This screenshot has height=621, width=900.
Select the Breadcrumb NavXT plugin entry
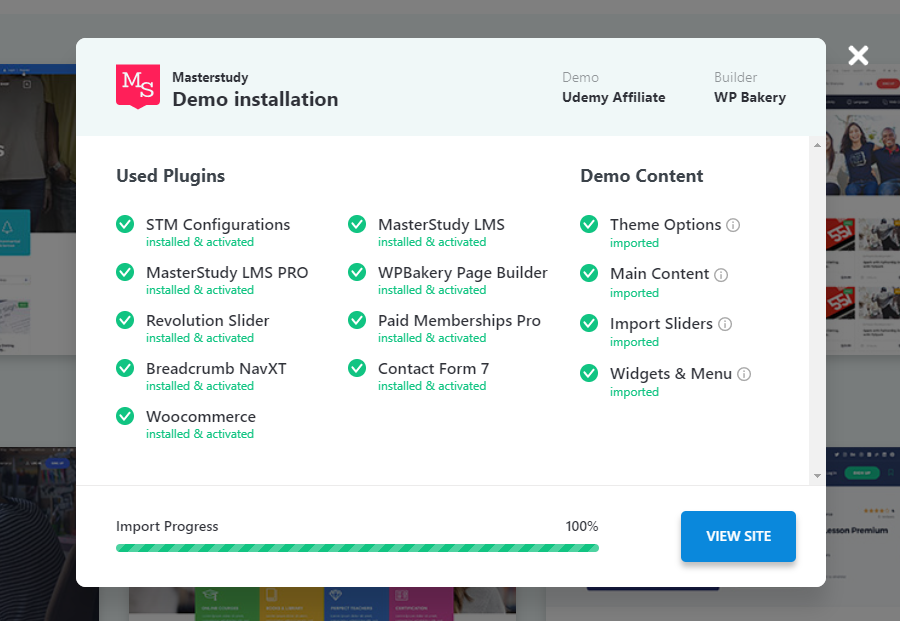[x=216, y=369]
